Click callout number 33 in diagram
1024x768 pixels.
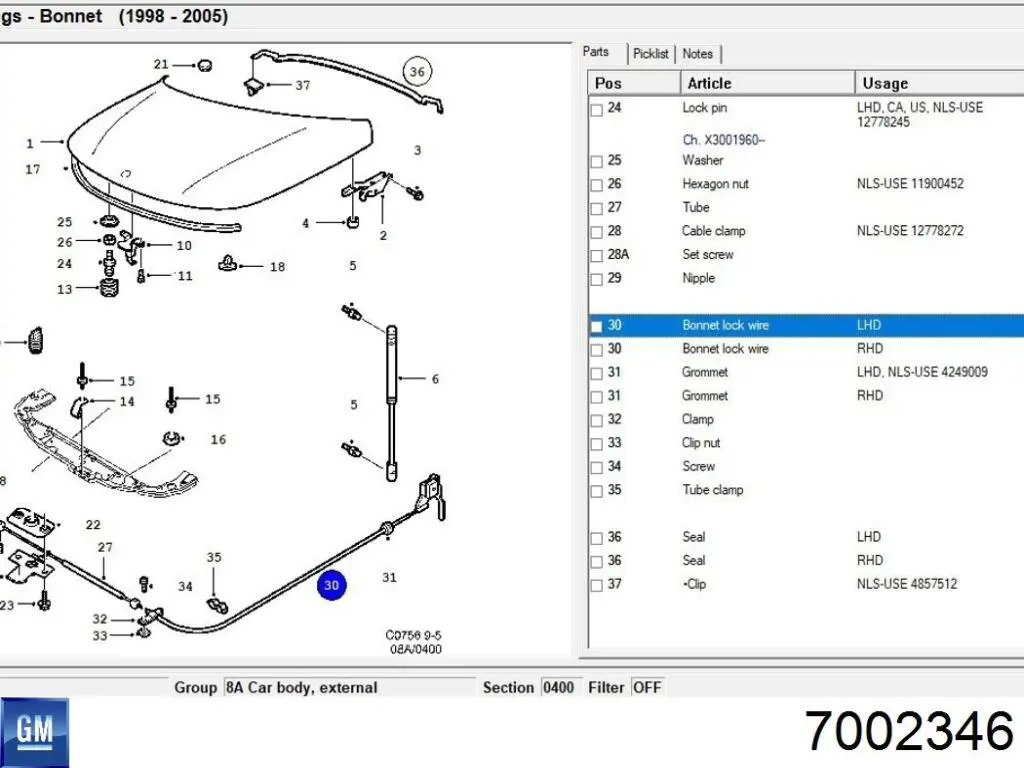(x=99, y=635)
